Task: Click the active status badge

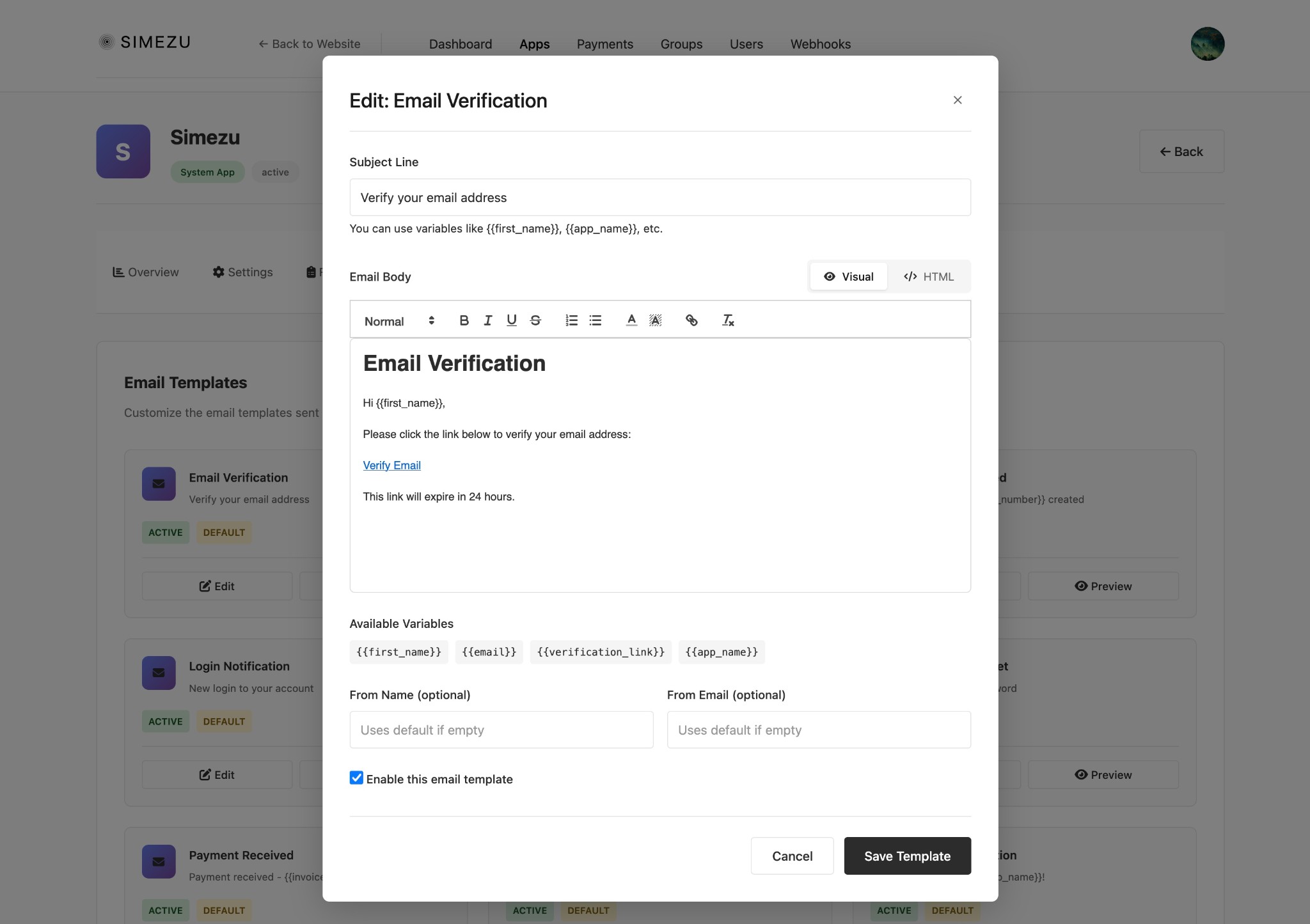Action: (x=275, y=173)
